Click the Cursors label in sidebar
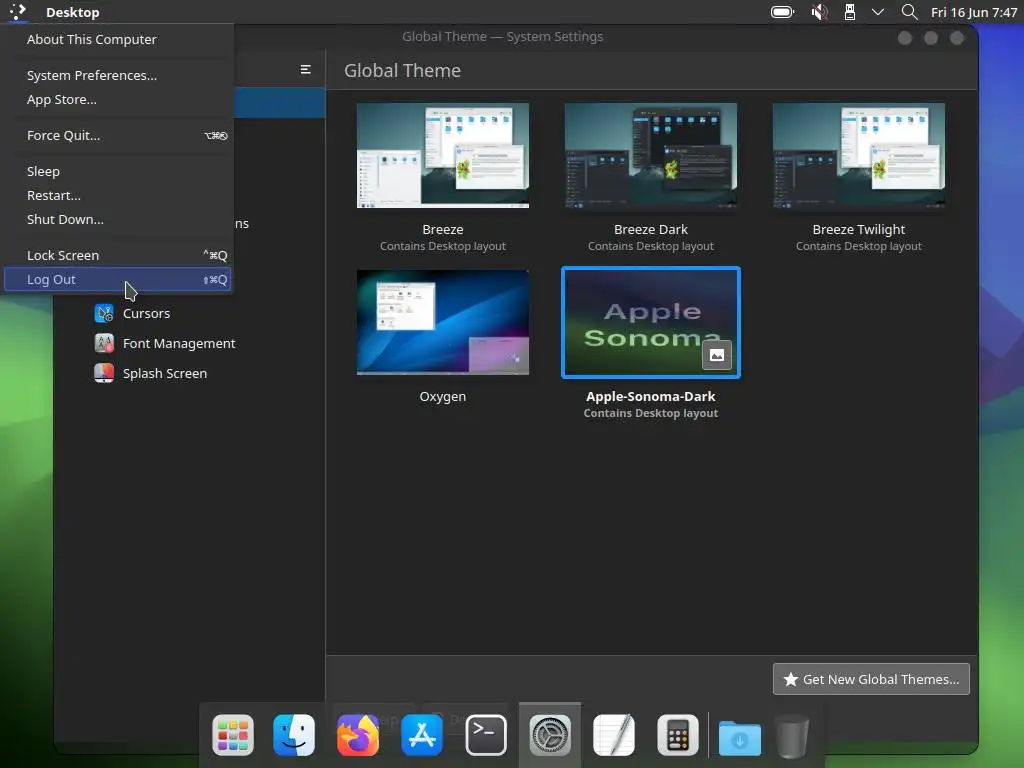The height and width of the screenshot is (768, 1024). [x=146, y=313]
